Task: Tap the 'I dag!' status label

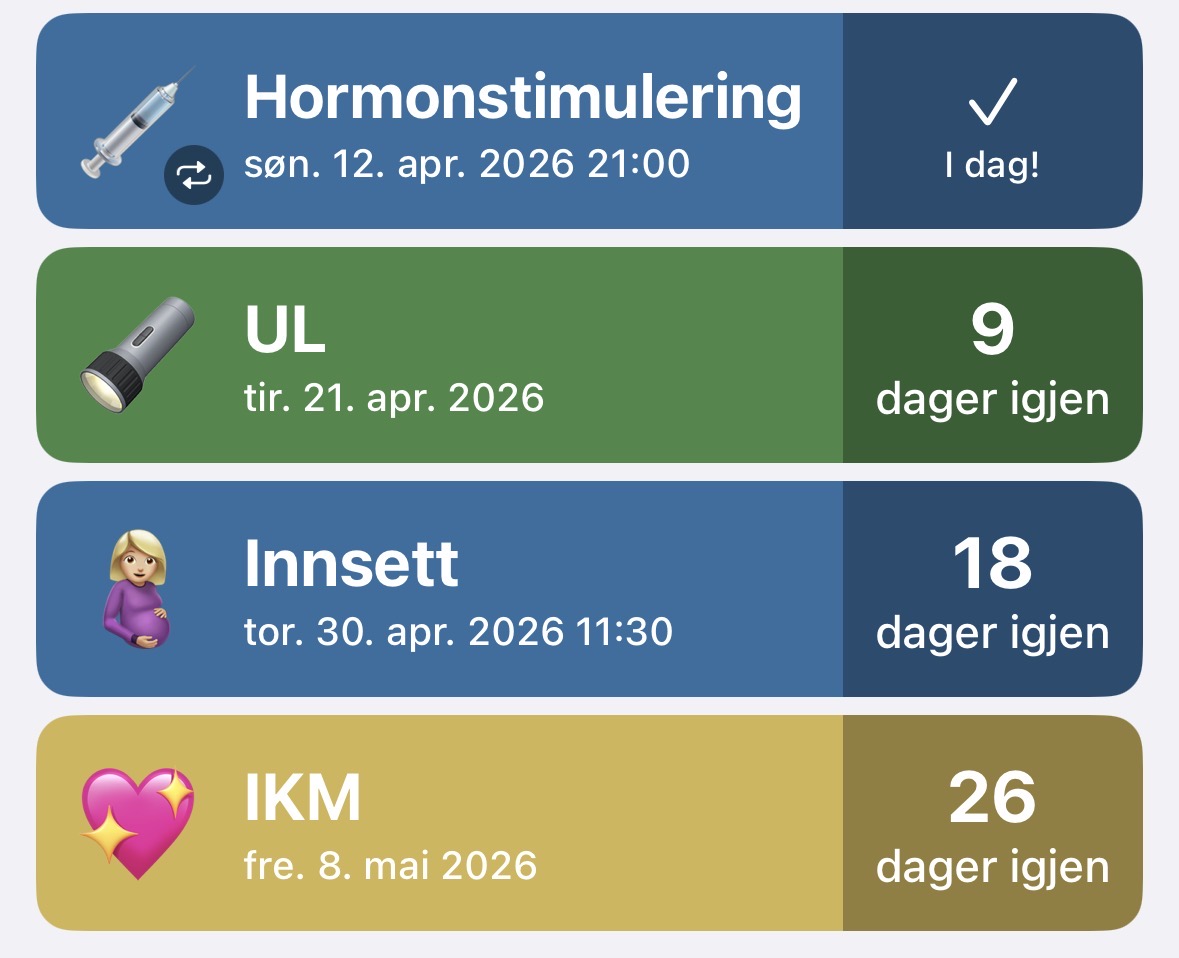Action: tap(992, 166)
